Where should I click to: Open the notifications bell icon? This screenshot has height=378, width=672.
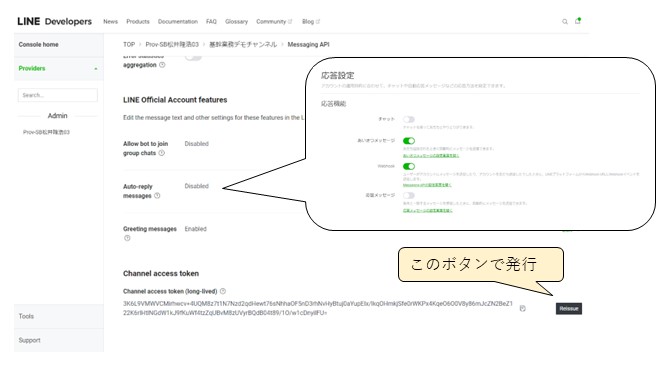click(x=578, y=21)
